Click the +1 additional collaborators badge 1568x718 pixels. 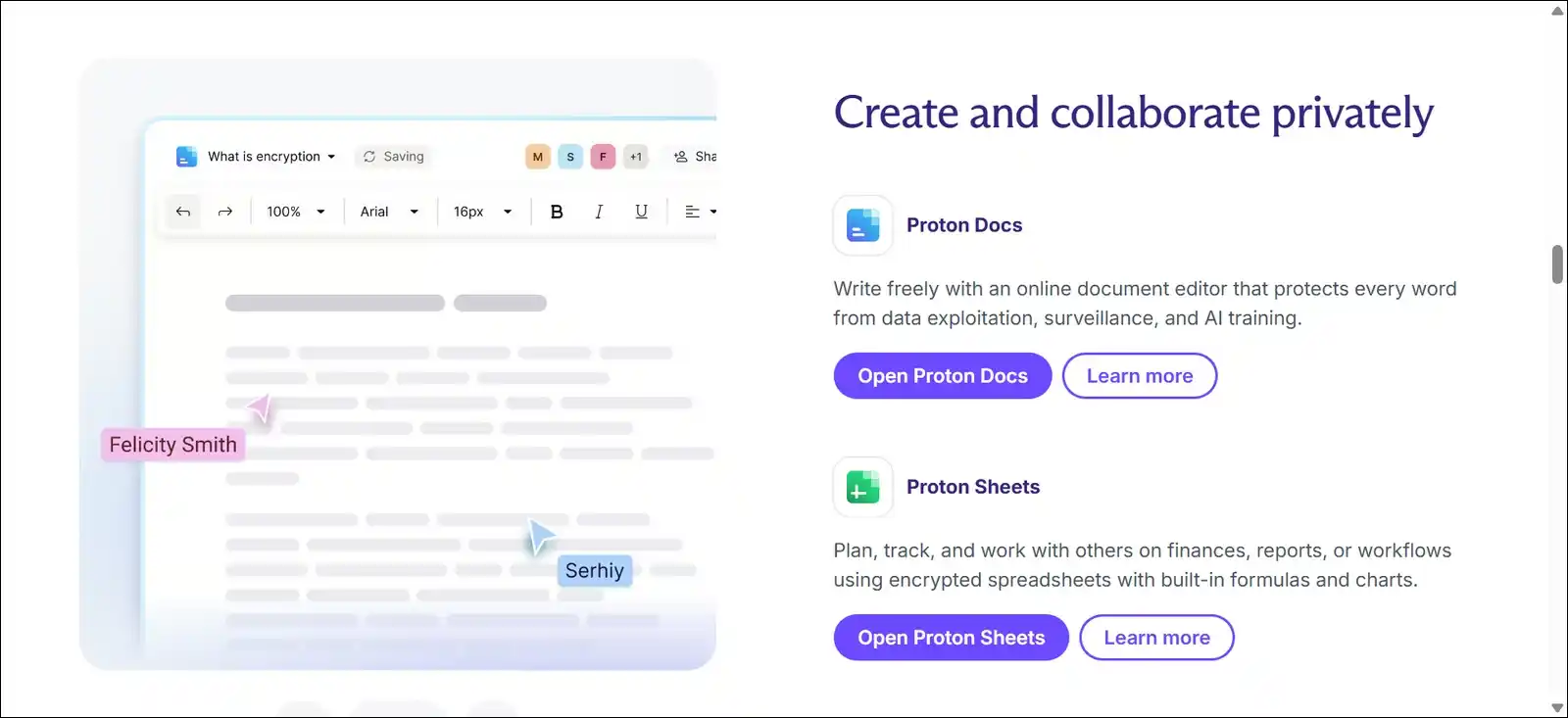click(636, 157)
